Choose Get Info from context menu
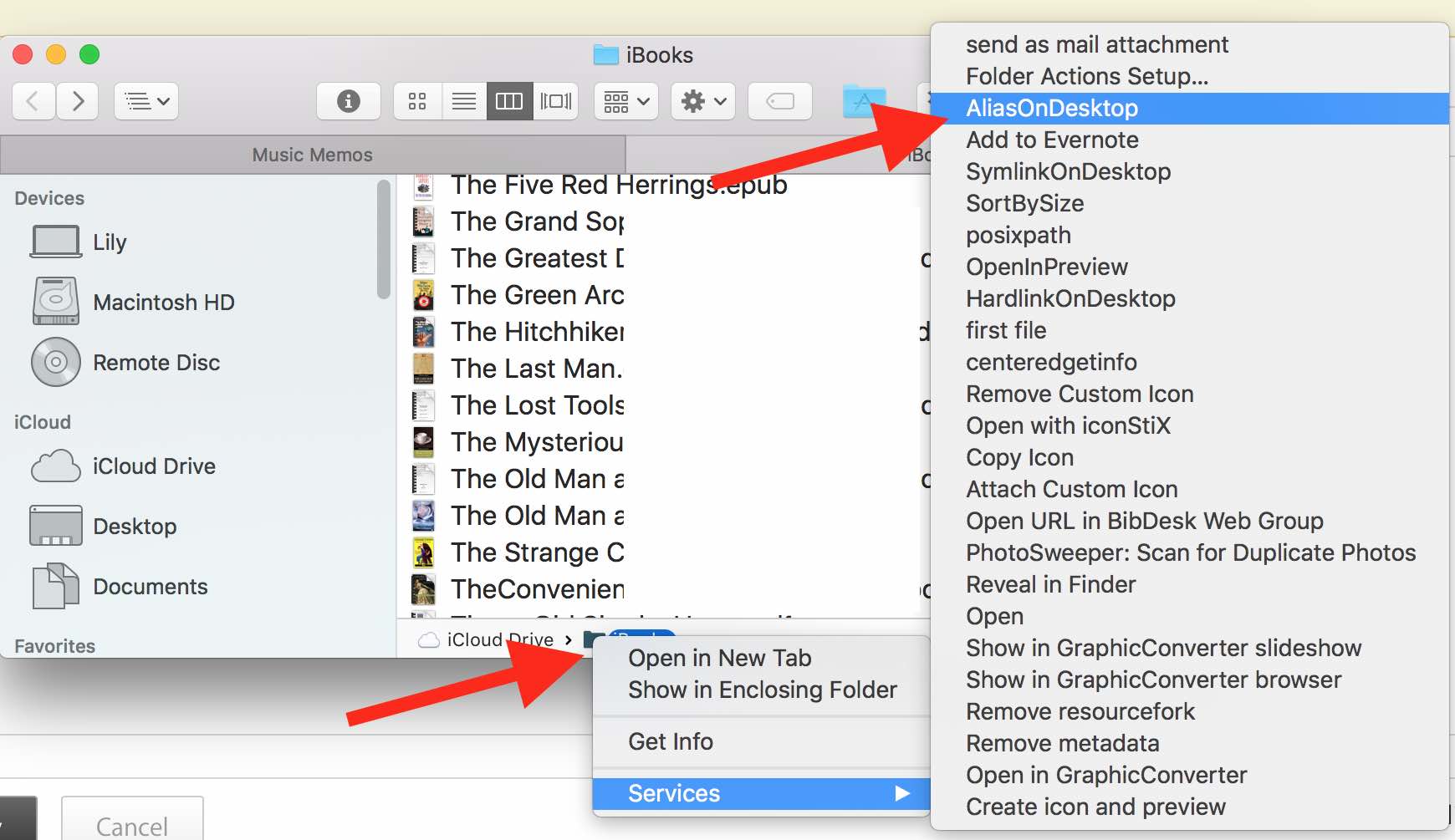 (x=761, y=741)
